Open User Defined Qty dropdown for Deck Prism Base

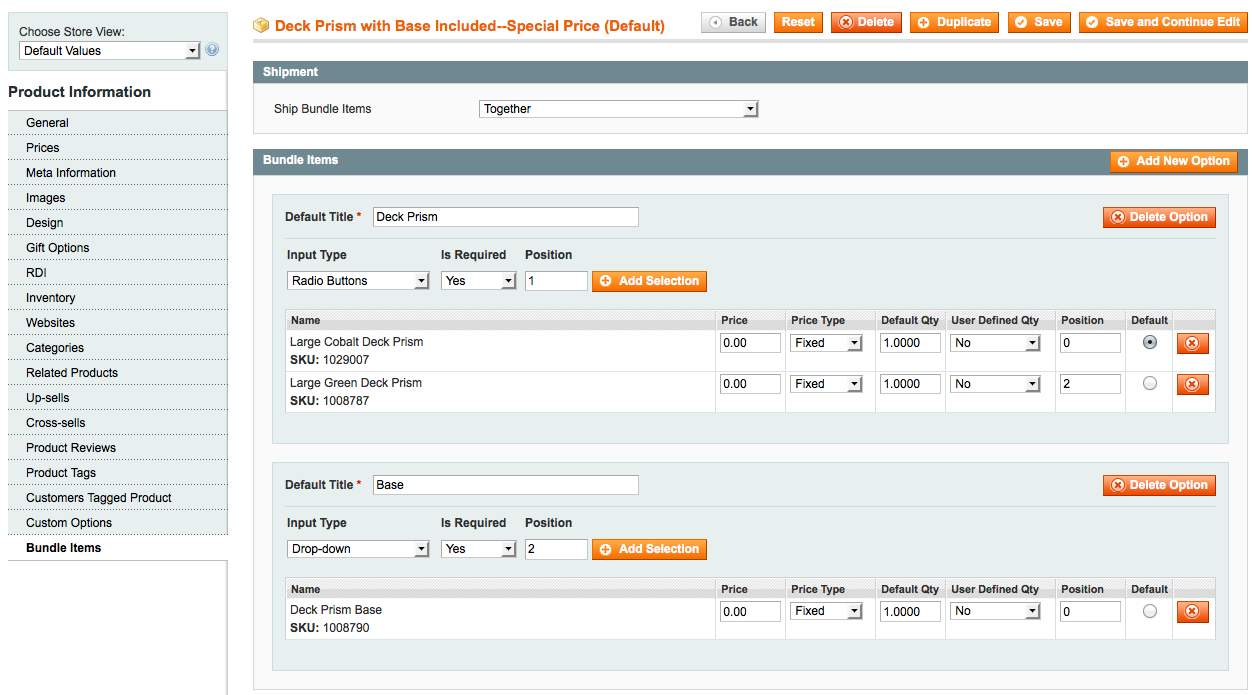996,611
